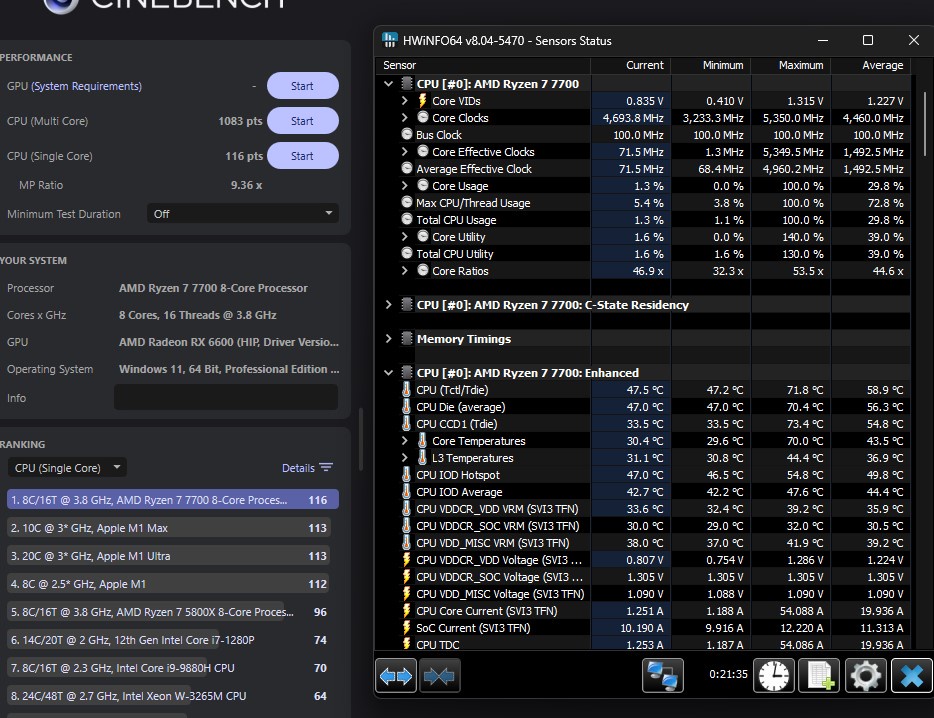The height and width of the screenshot is (718, 934).
Task: Collapse the Ryzen 7 7700 Enhanced group
Action: pyautogui.click(x=388, y=372)
